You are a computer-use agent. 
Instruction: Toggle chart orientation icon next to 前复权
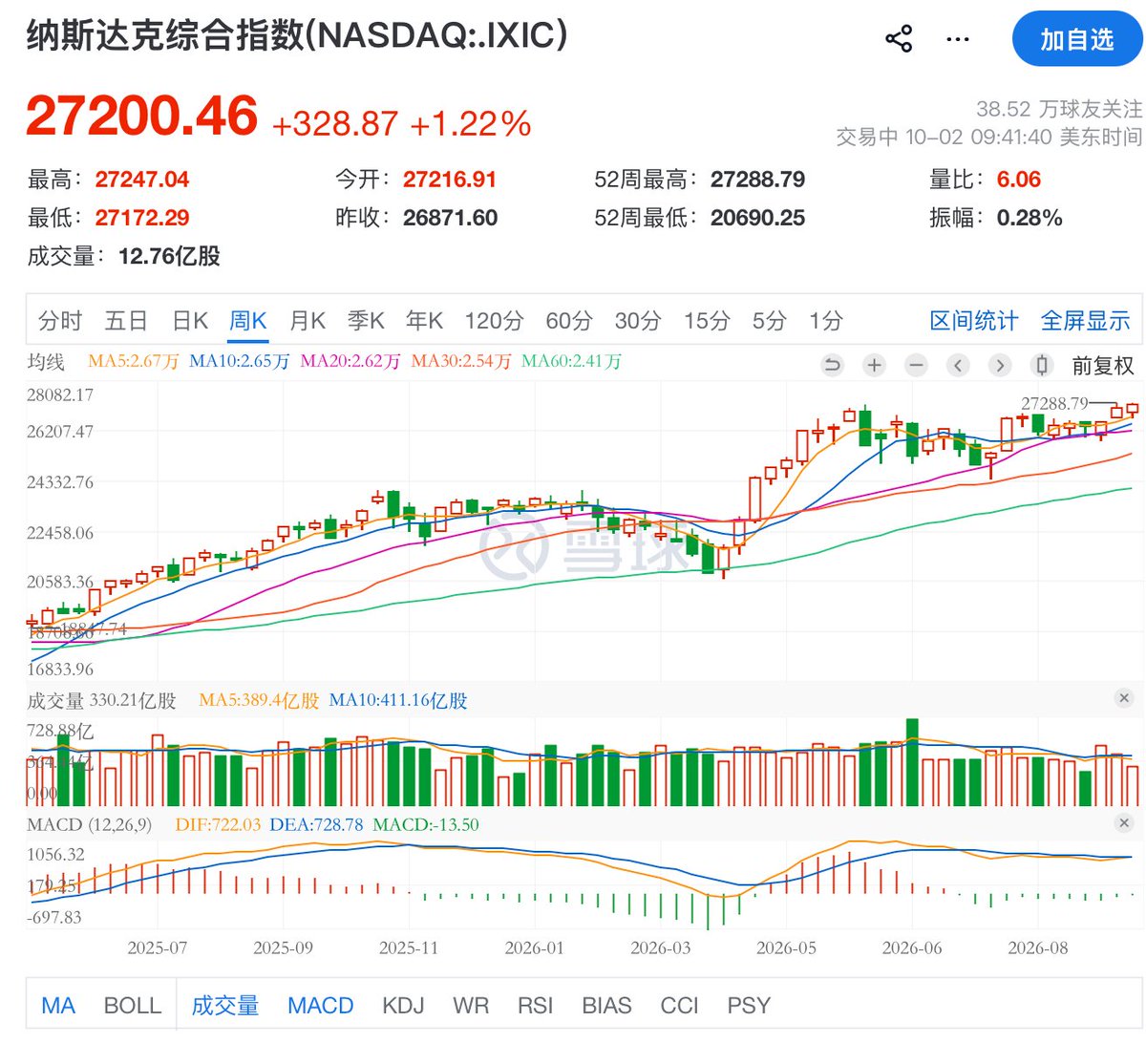point(1042,365)
